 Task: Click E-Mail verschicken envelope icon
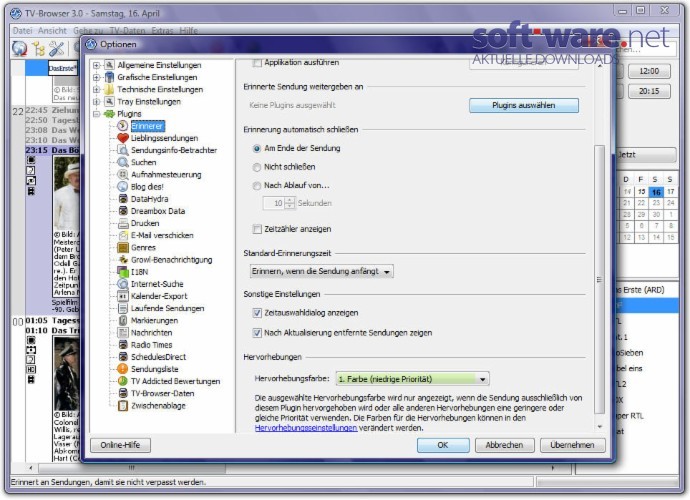pos(123,235)
